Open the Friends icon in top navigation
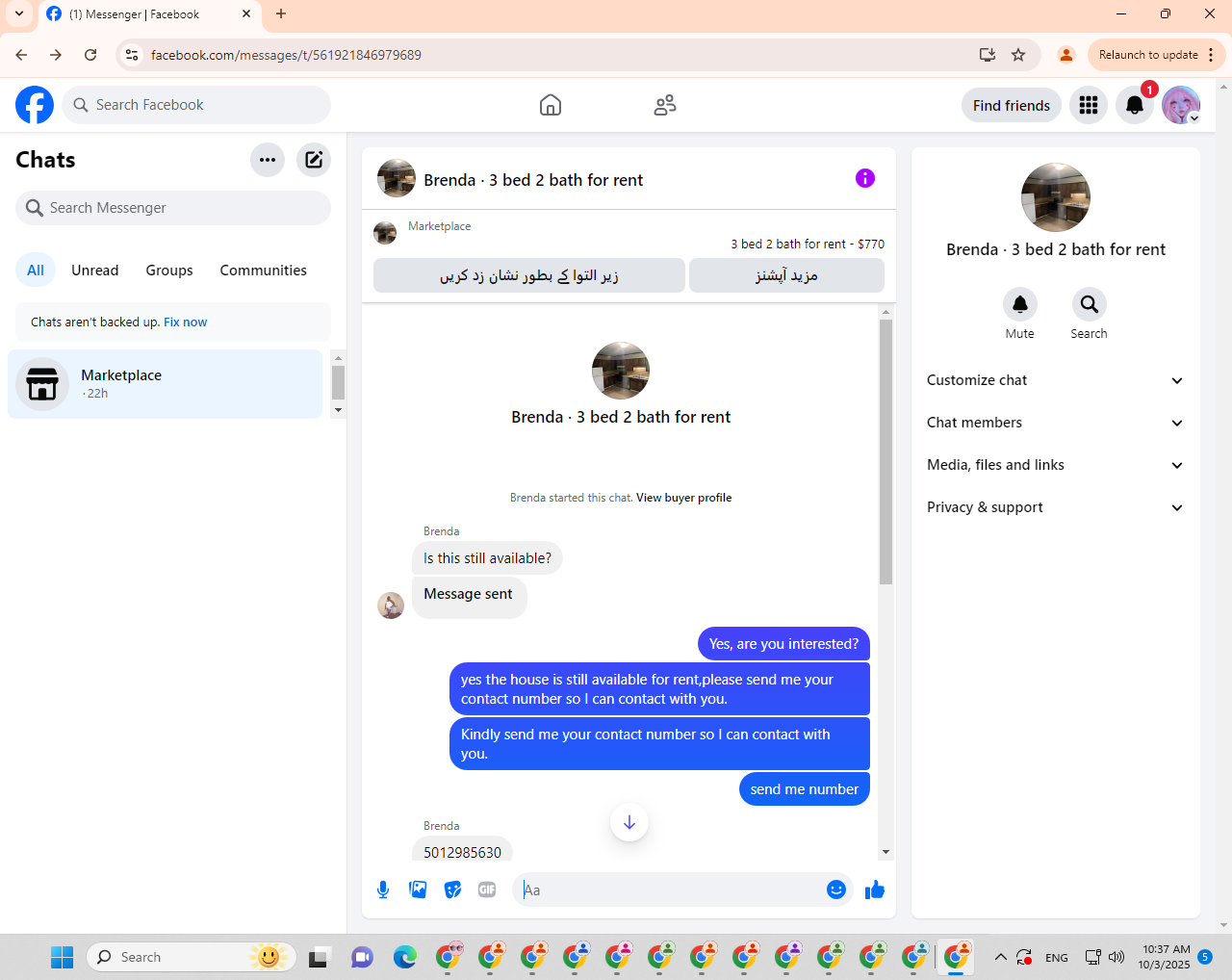 coord(665,105)
